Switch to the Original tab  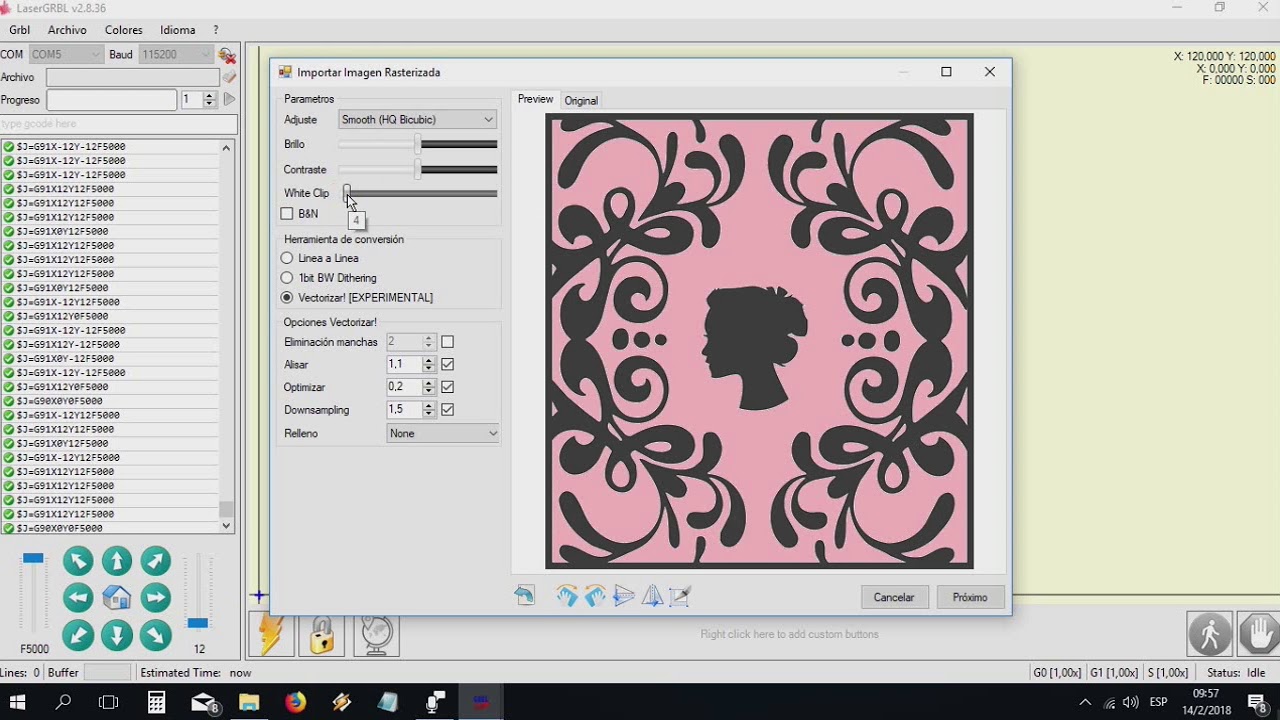(581, 100)
